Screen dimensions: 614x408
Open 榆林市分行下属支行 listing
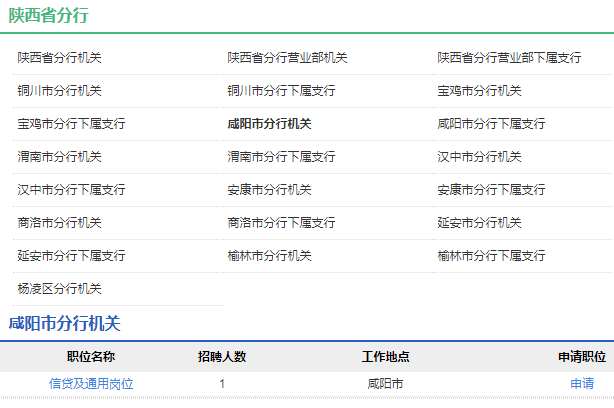click(x=491, y=256)
